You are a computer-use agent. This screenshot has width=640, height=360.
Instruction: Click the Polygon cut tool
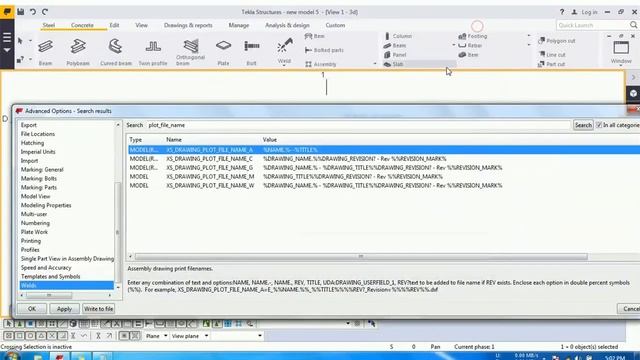pyautogui.click(x=557, y=41)
